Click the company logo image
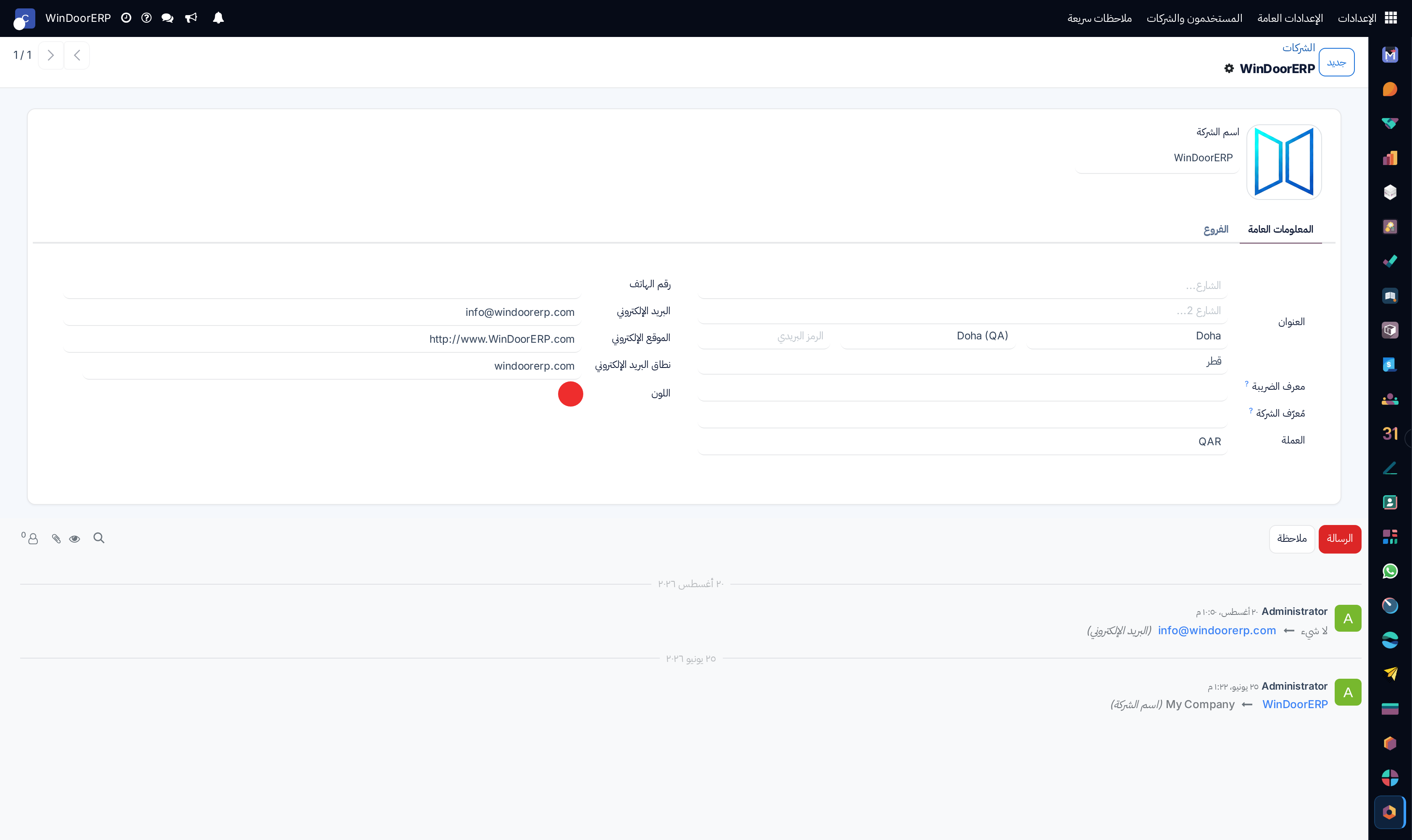 (x=1284, y=163)
